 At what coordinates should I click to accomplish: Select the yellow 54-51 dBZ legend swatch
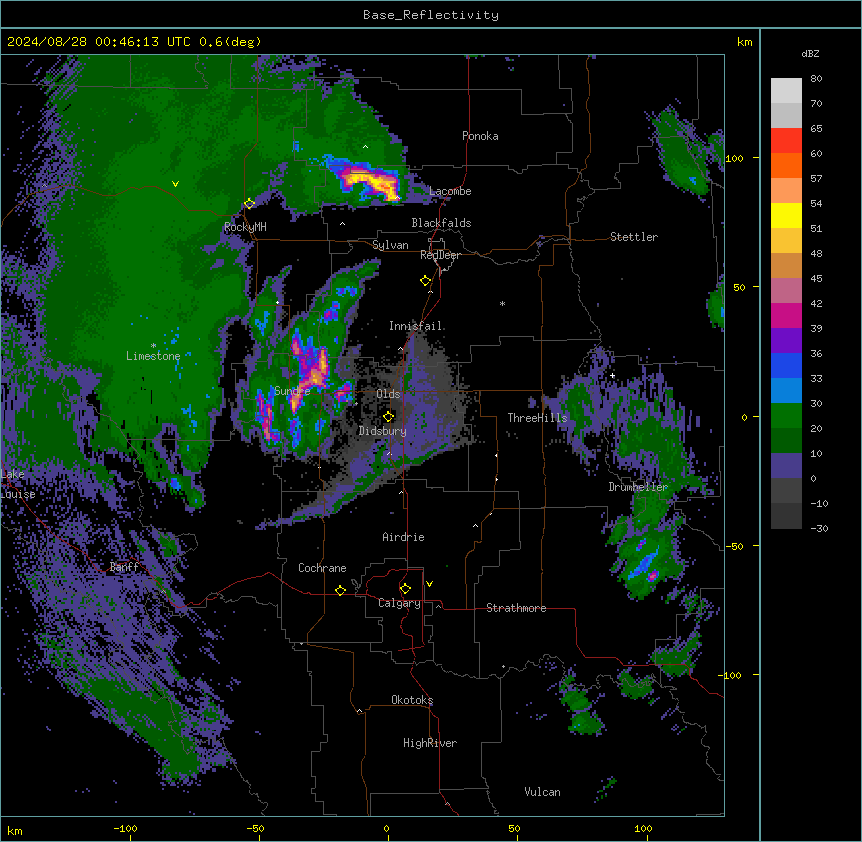(x=786, y=215)
